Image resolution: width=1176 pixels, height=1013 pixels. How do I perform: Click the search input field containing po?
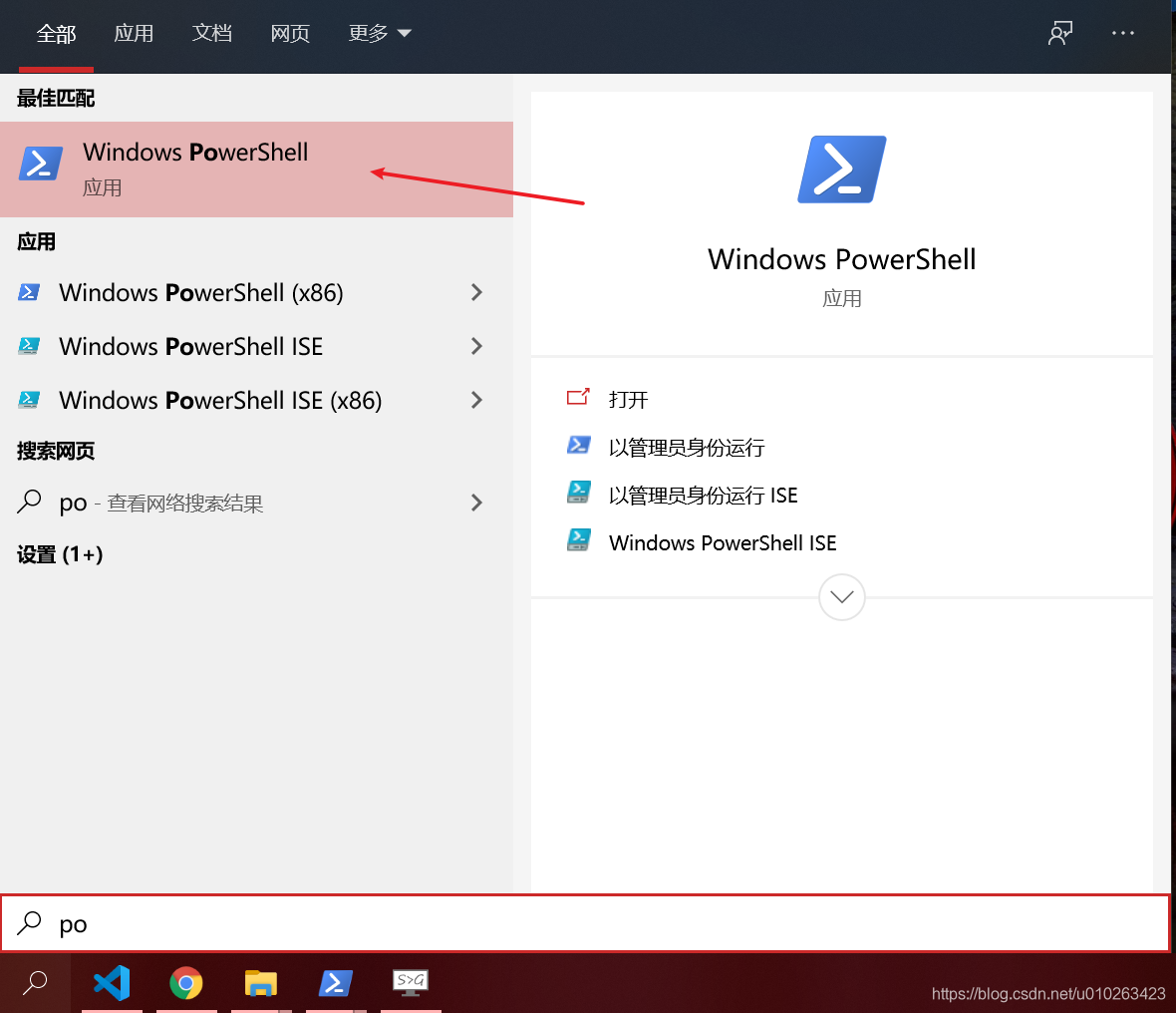[x=586, y=923]
